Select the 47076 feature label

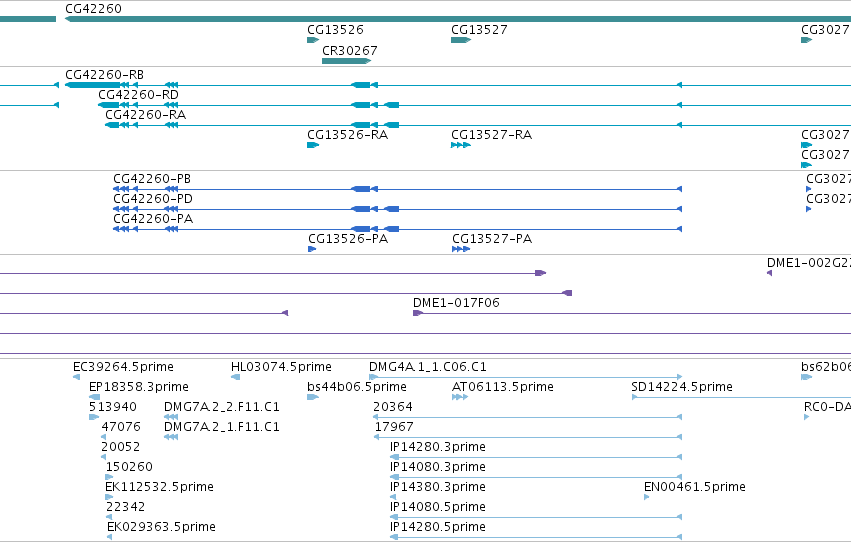pyautogui.click(x=121, y=427)
